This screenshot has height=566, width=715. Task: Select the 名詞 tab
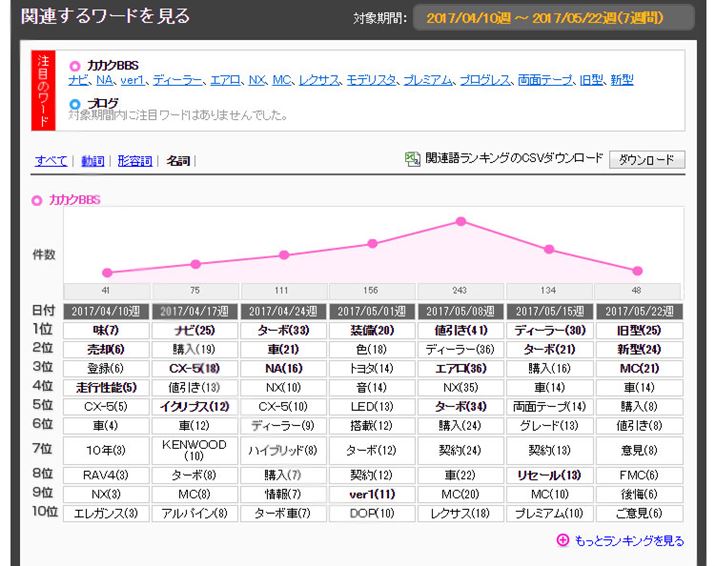pyautogui.click(x=178, y=160)
